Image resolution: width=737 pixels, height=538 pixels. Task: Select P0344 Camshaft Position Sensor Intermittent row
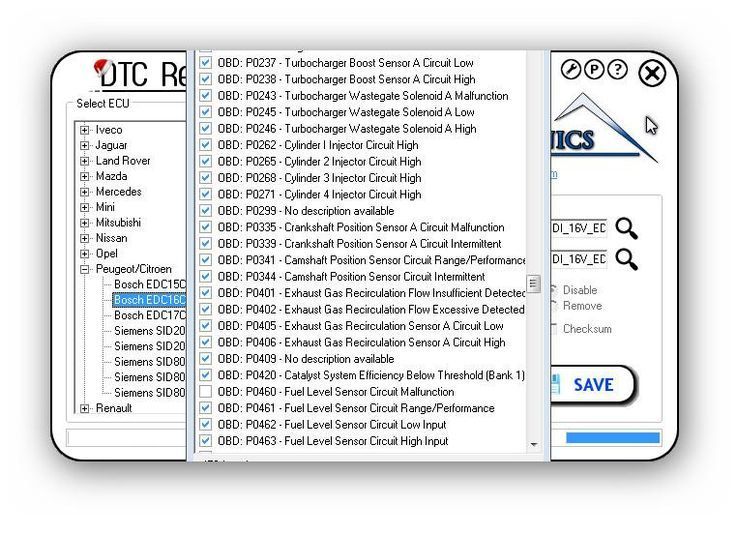tap(351, 277)
